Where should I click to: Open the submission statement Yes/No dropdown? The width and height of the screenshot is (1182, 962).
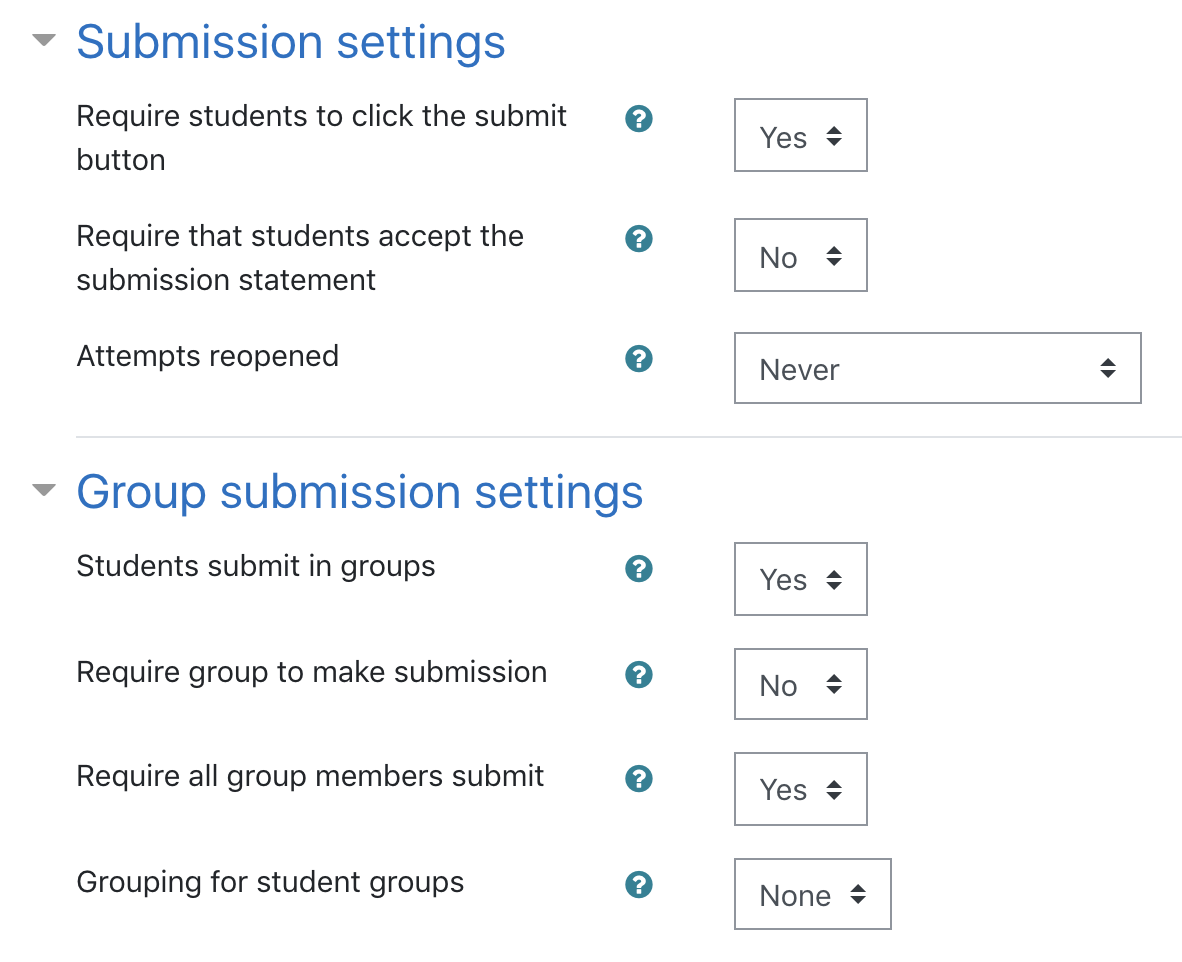801,255
